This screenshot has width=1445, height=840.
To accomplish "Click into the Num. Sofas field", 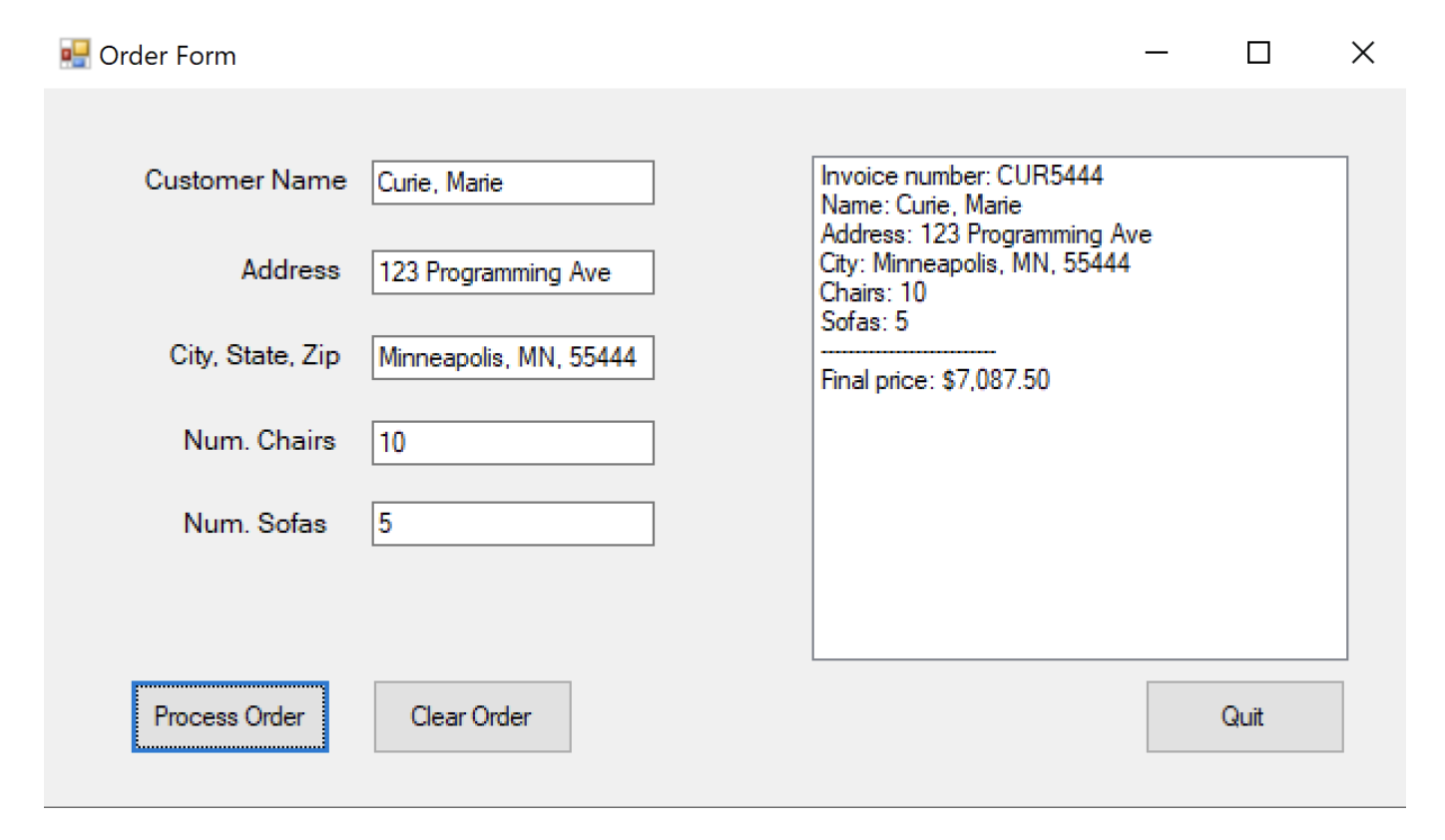I will click(513, 524).
